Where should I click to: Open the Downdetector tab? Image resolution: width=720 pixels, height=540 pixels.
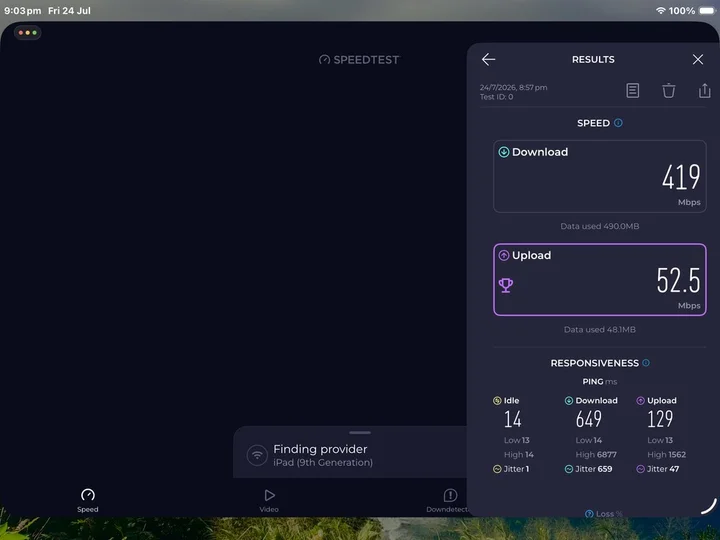click(448, 500)
